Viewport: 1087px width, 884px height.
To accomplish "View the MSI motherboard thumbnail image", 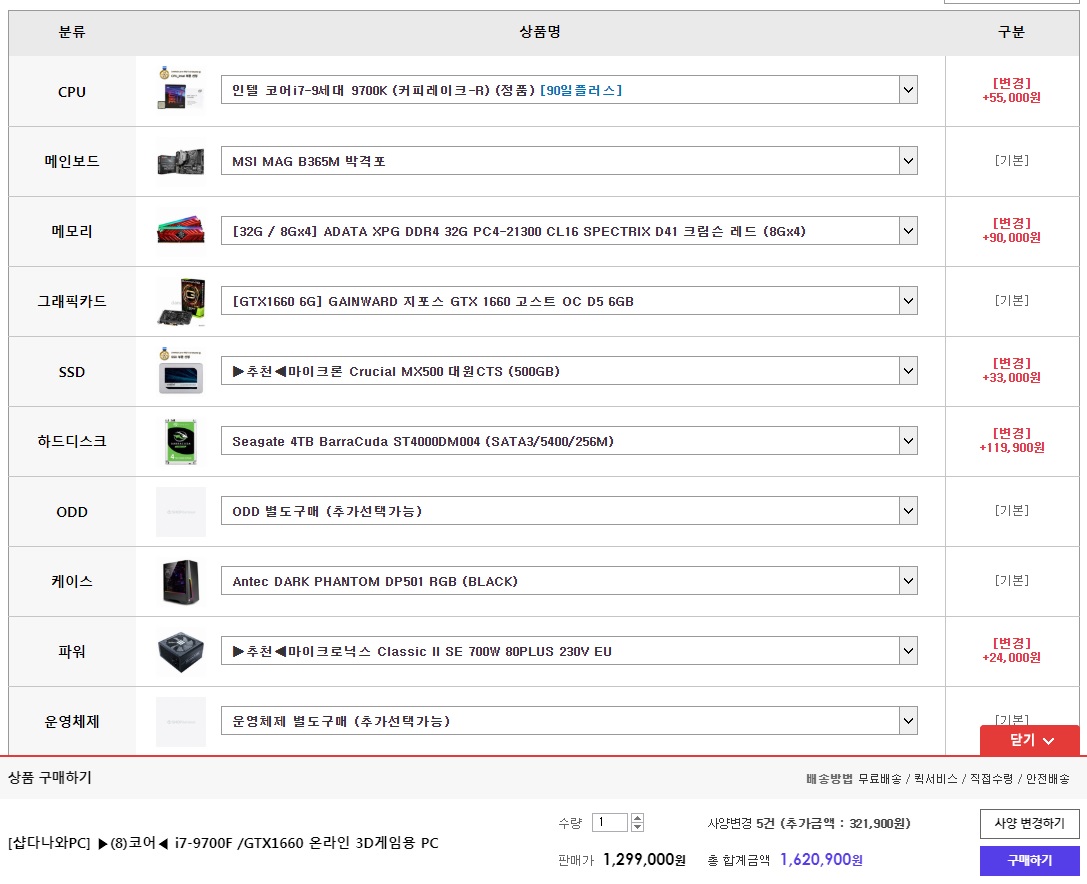I will 181,162.
